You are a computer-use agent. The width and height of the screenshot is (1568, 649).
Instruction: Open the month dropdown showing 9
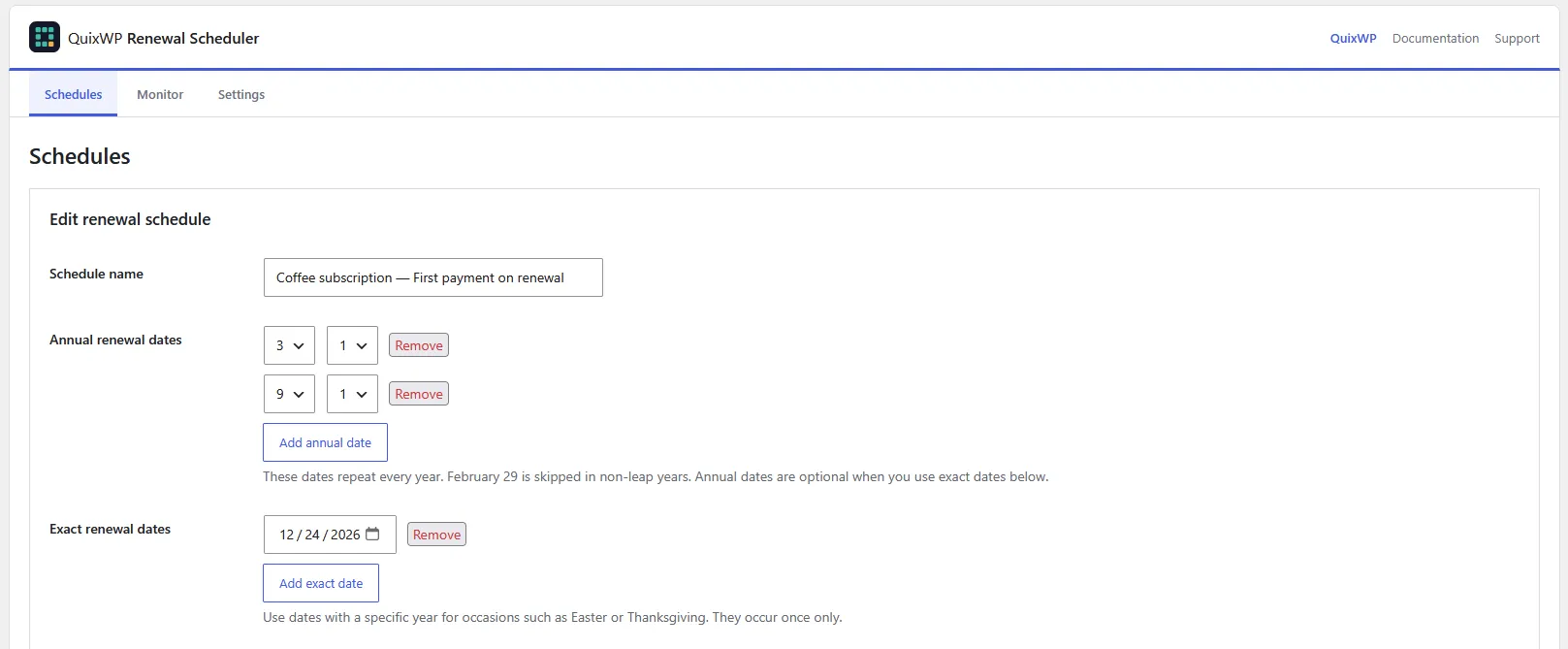click(289, 394)
